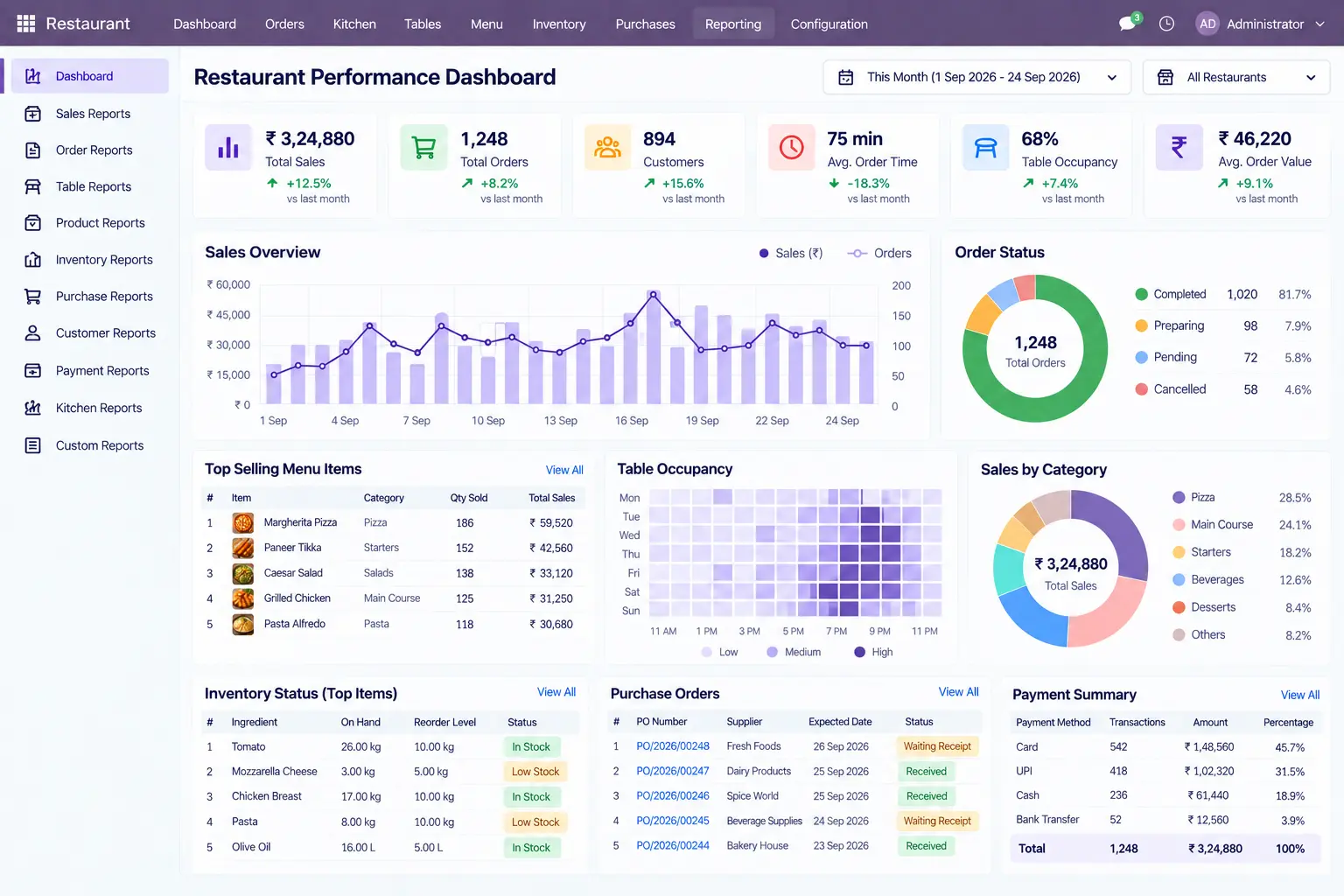The height and width of the screenshot is (896, 1344).
Task: Click the Low Stock badge for Mozzarella Cheese
Action: point(535,772)
